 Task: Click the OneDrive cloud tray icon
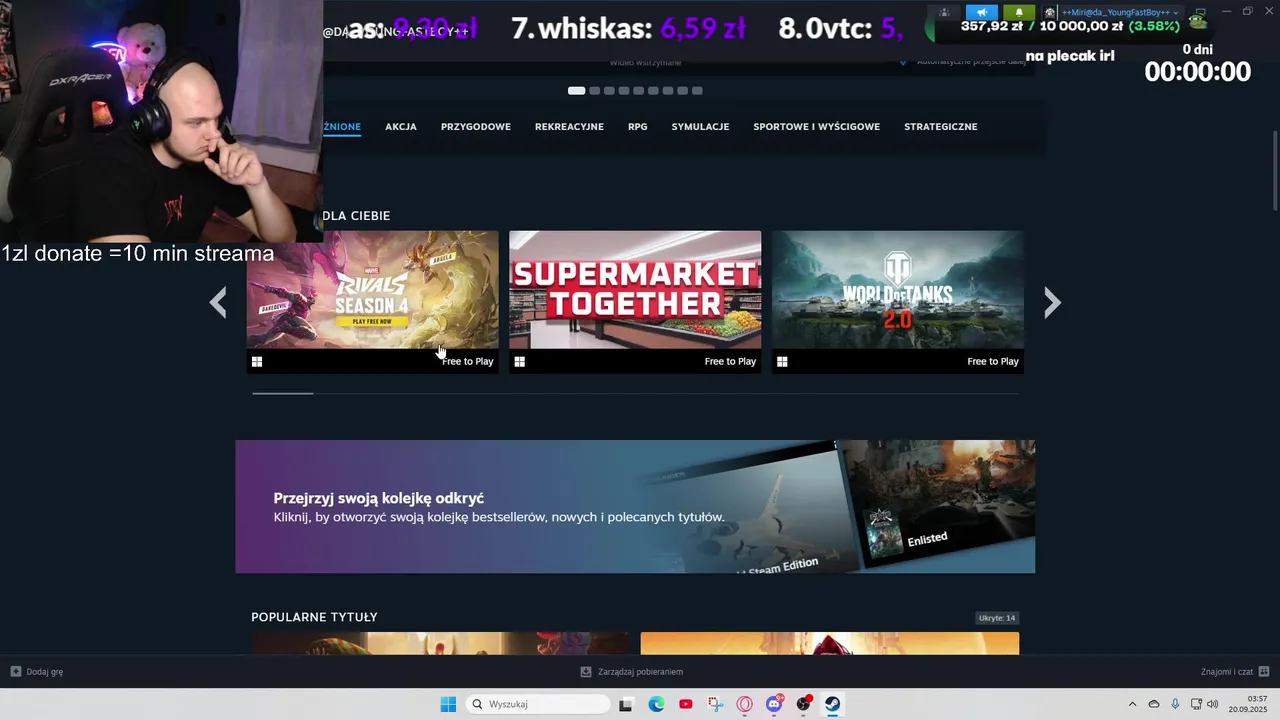(1154, 704)
